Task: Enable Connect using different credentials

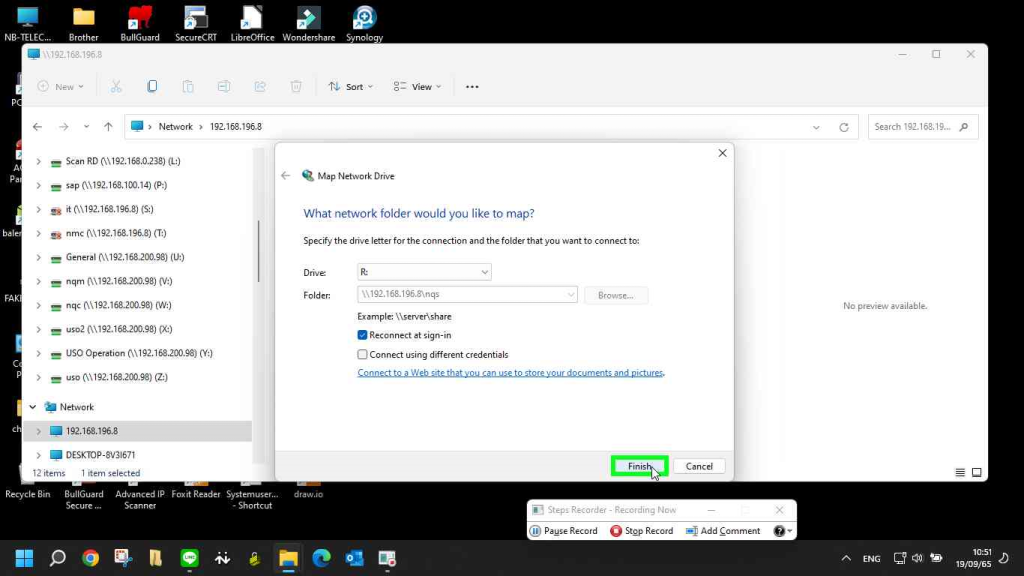Action: pyautogui.click(x=363, y=354)
